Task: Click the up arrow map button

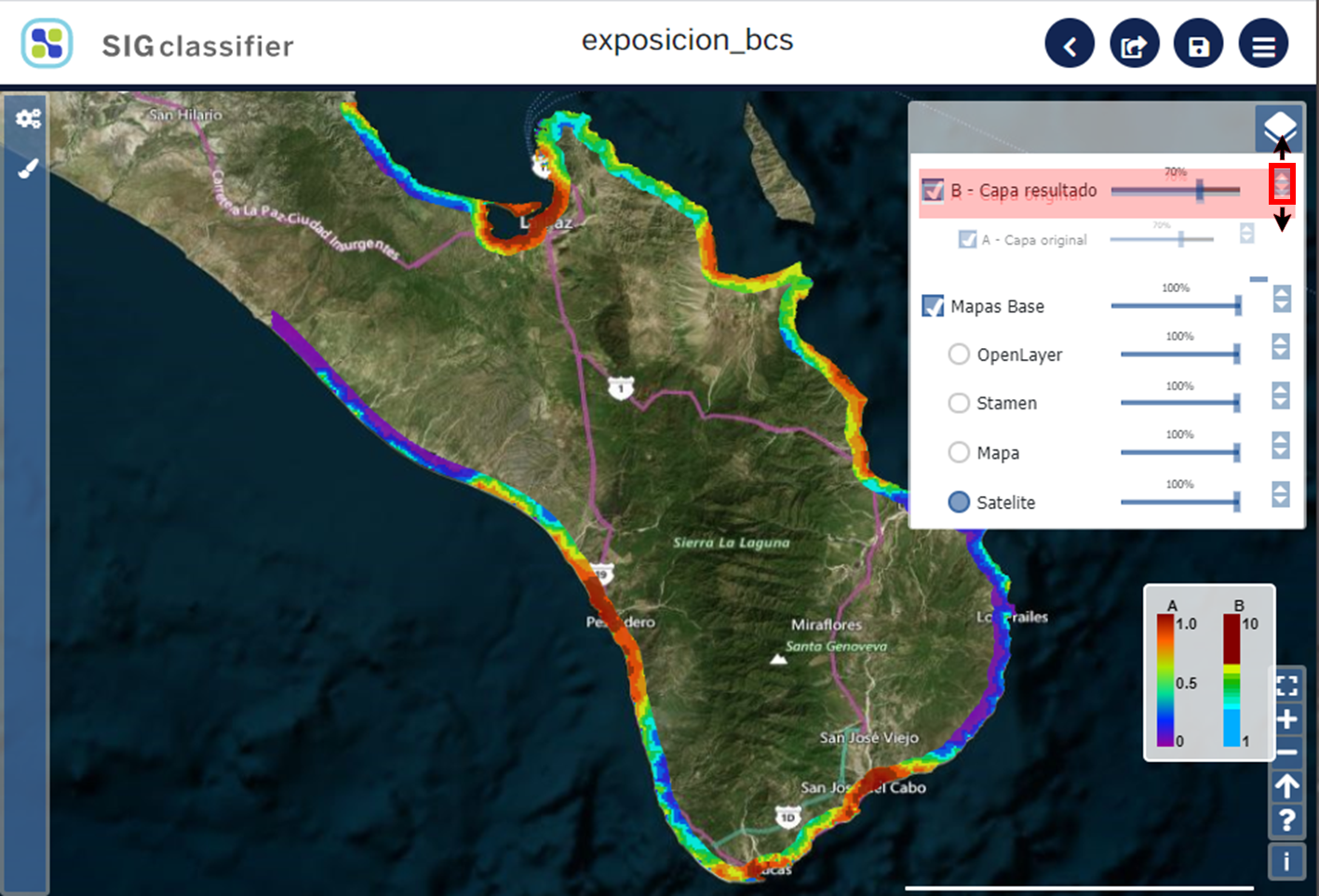Action: tap(1286, 786)
